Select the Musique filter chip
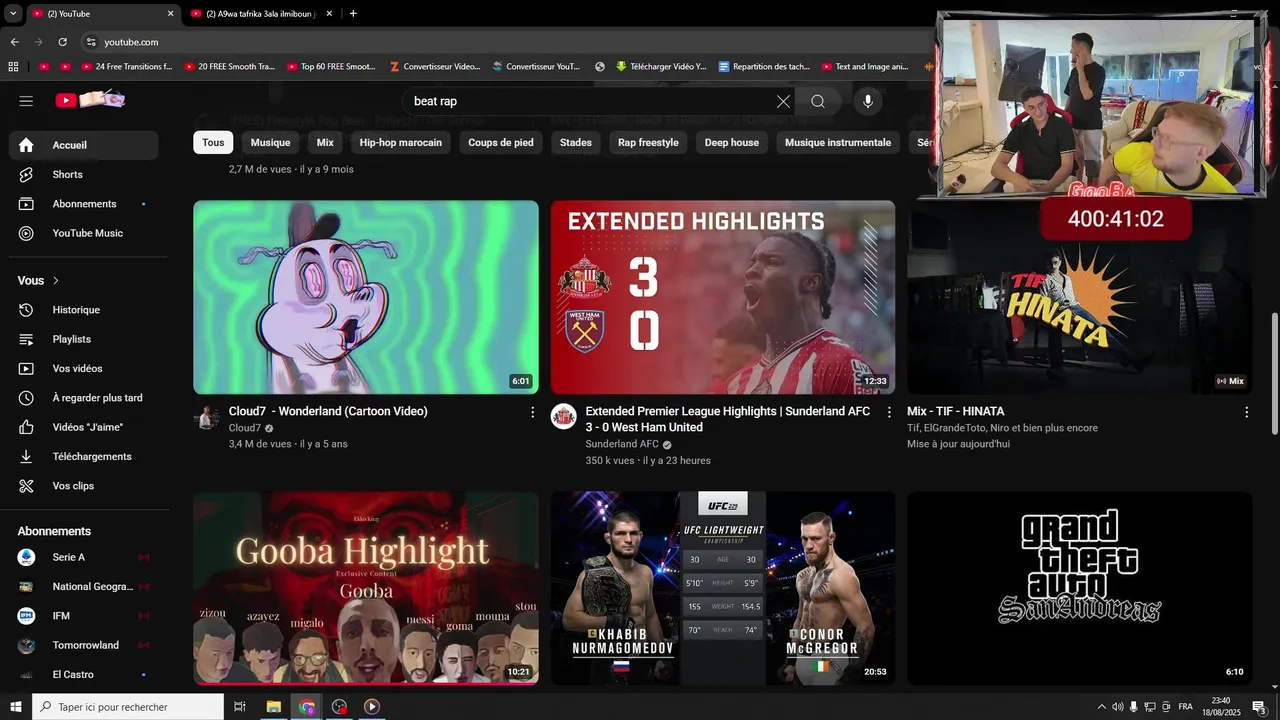The image size is (1280, 720). point(270,143)
